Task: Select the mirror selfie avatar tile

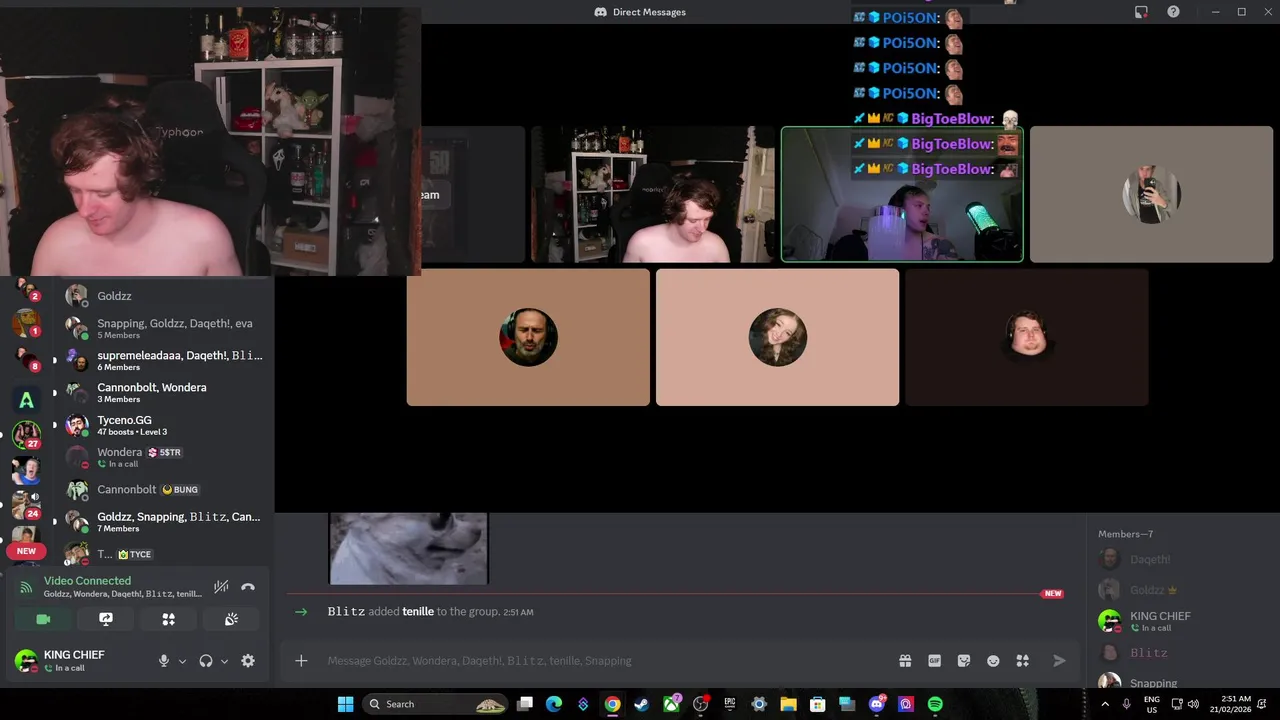Action: pyautogui.click(x=1151, y=194)
